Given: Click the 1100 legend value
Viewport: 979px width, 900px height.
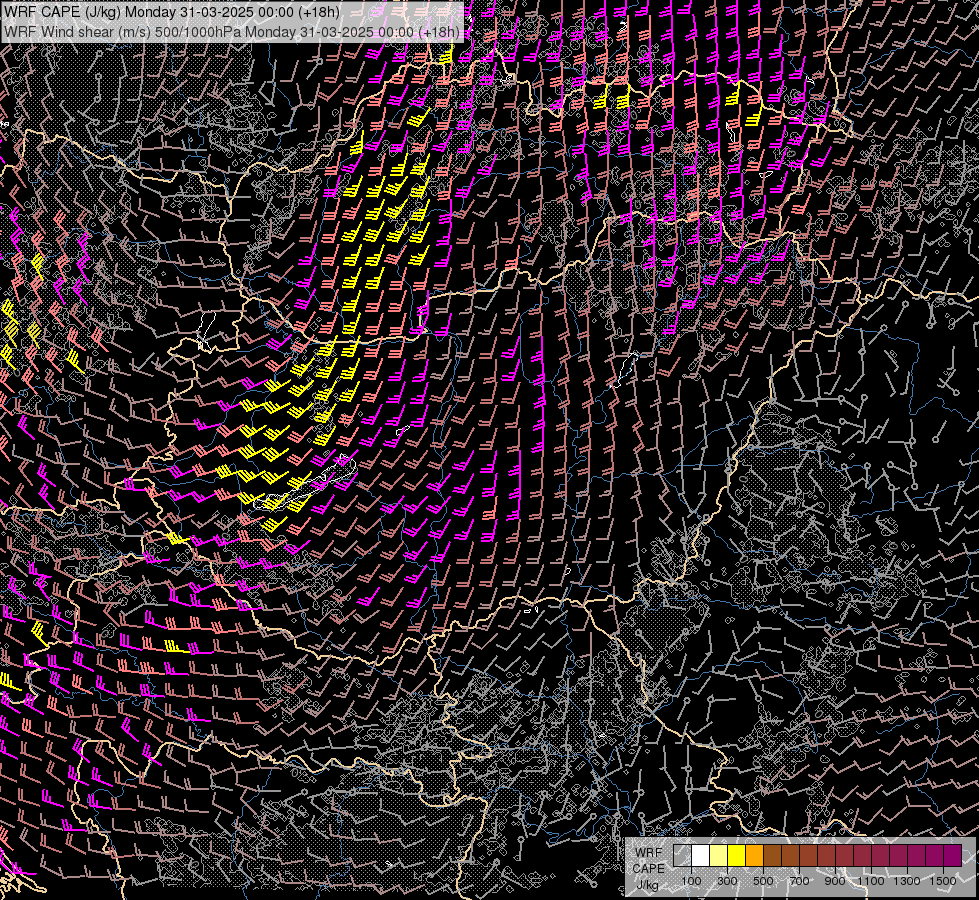Looking at the screenshot, I should pos(871,881).
